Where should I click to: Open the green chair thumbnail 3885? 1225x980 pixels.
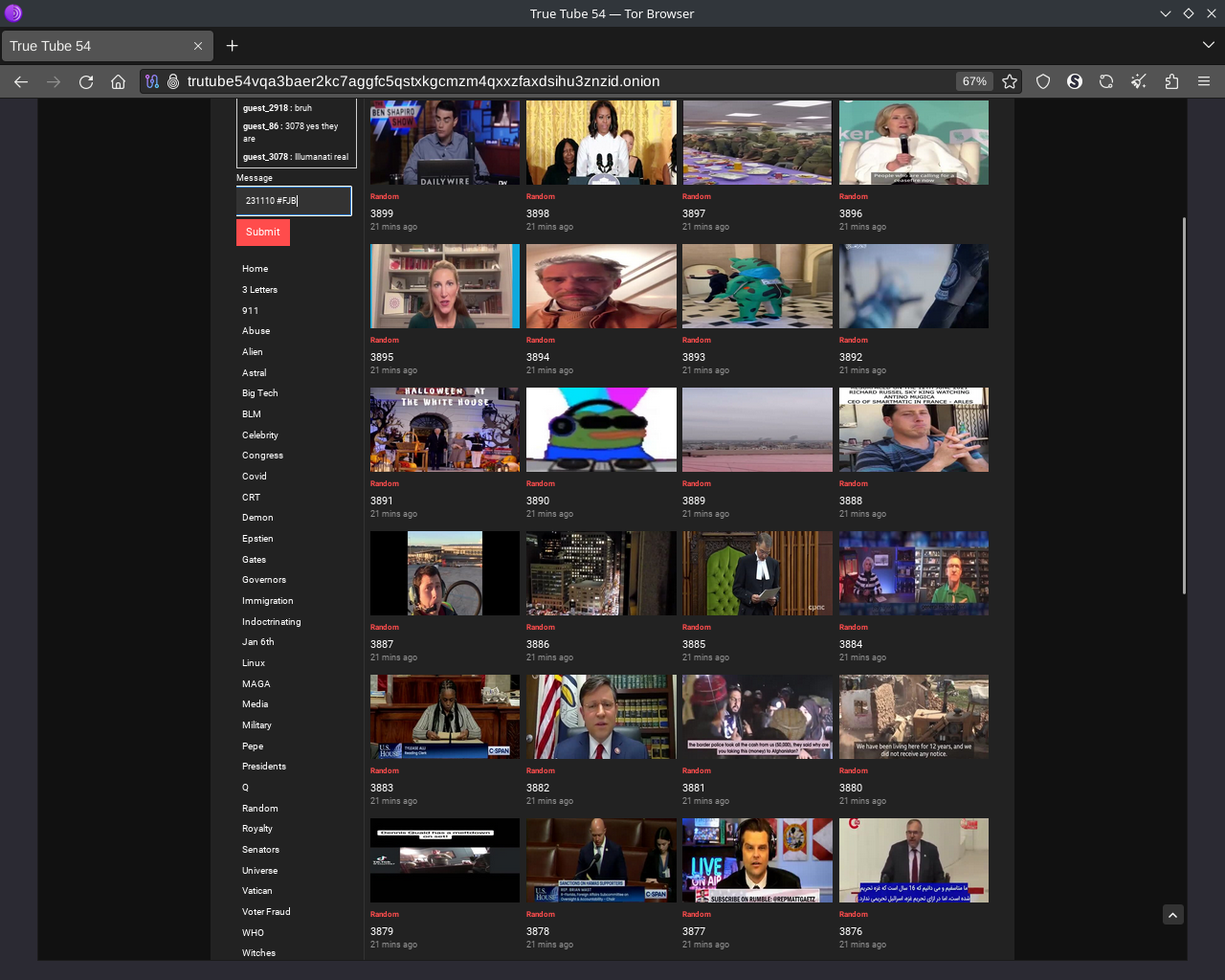(757, 573)
